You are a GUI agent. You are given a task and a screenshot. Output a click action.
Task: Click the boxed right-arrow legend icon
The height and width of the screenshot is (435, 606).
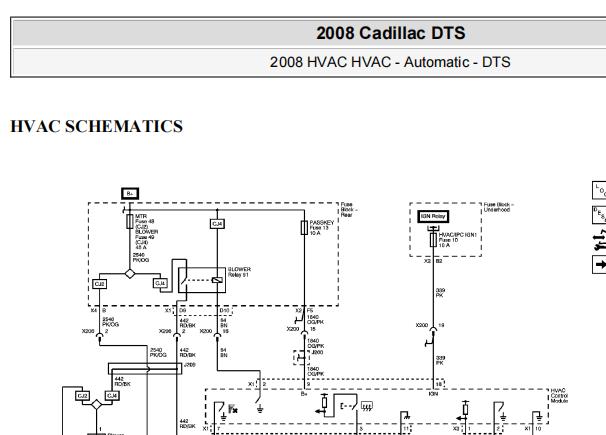point(599,265)
